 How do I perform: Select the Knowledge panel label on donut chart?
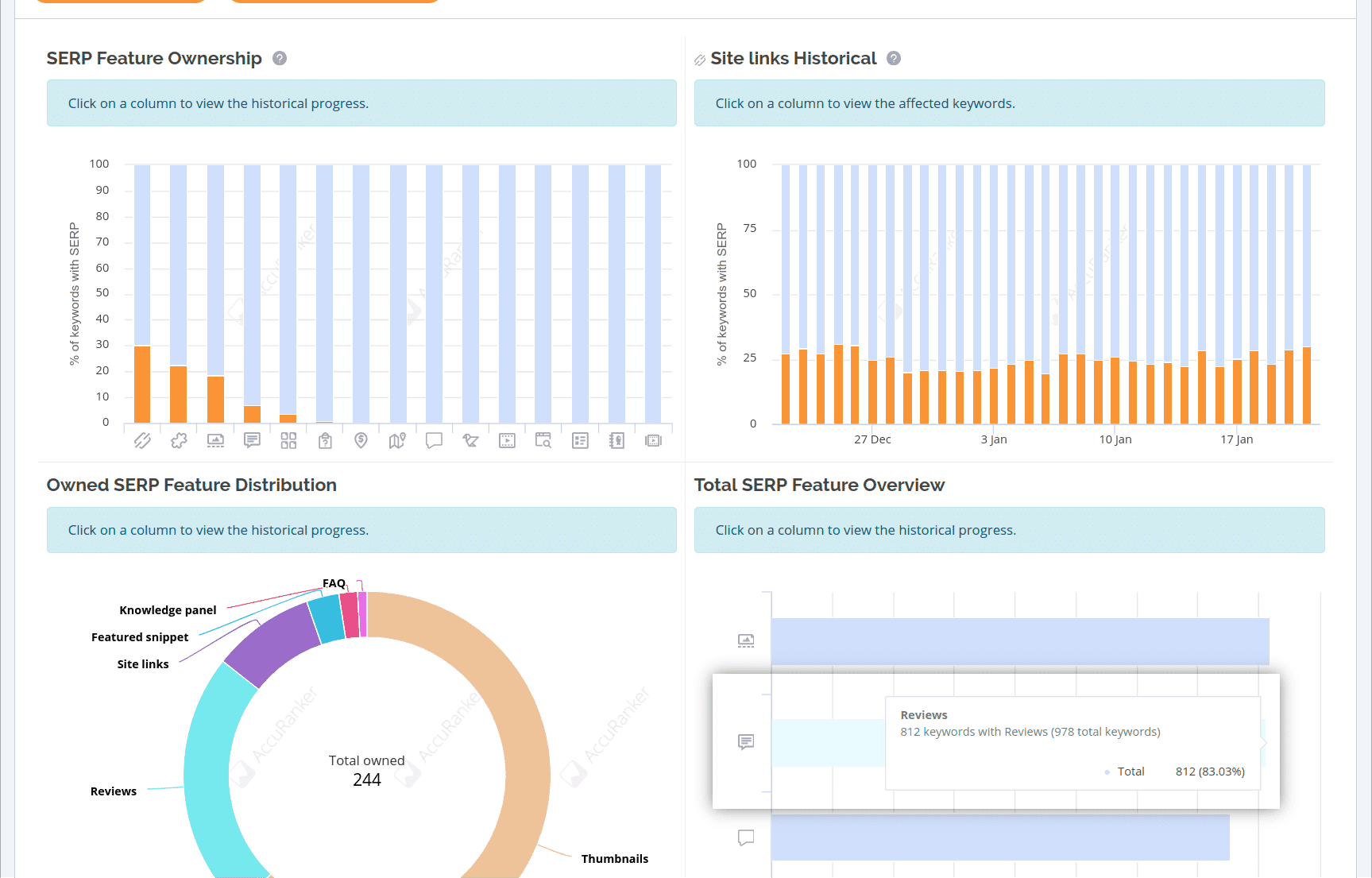pos(168,610)
